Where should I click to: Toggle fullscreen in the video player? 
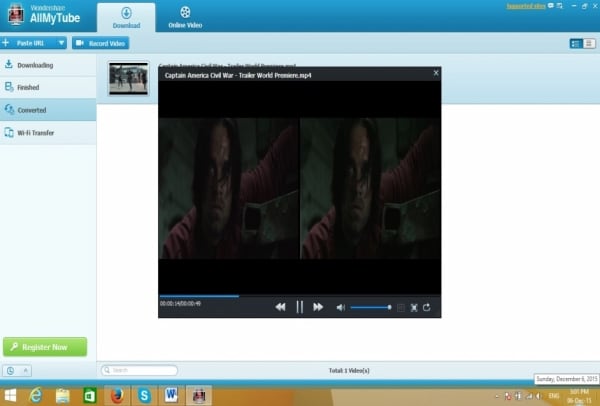[x=414, y=308]
